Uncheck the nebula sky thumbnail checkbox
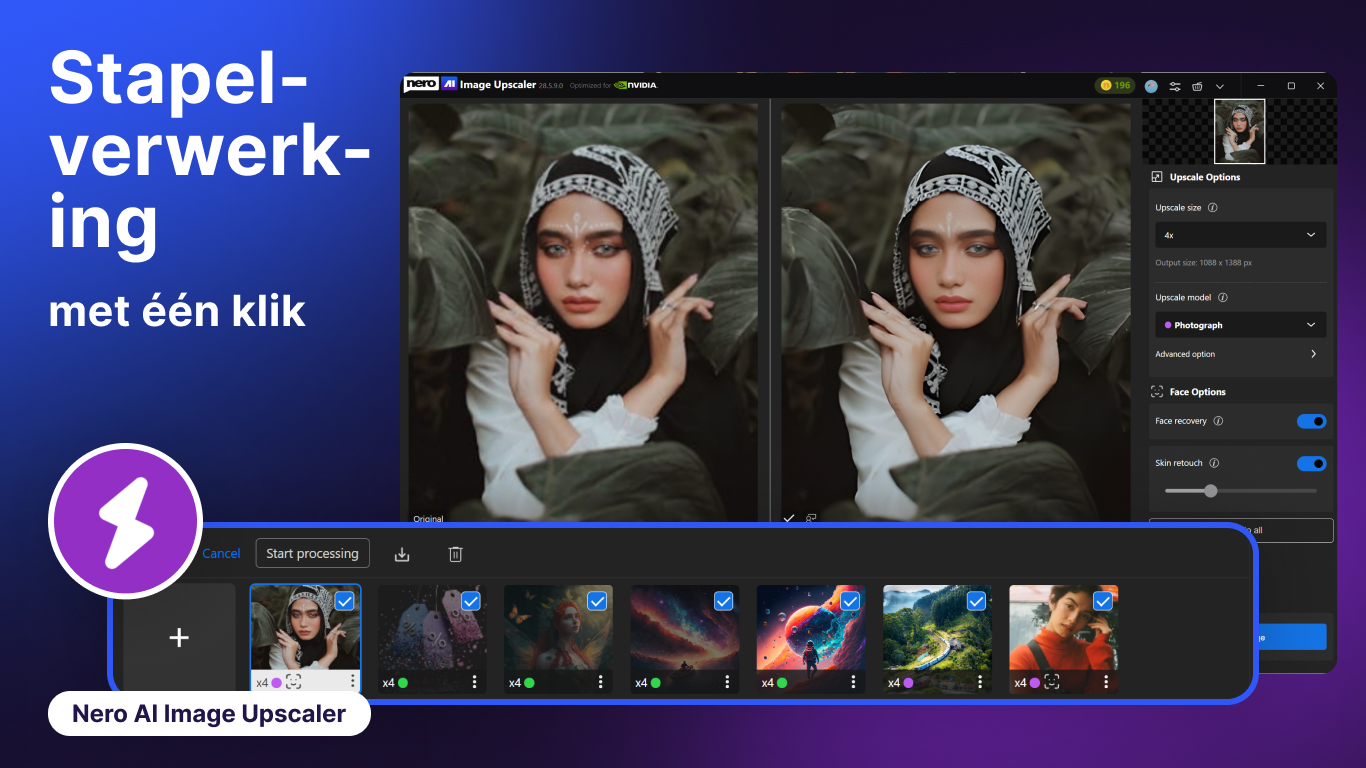Image resolution: width=1366 pixels, height=768 pixels. (724, 601)
